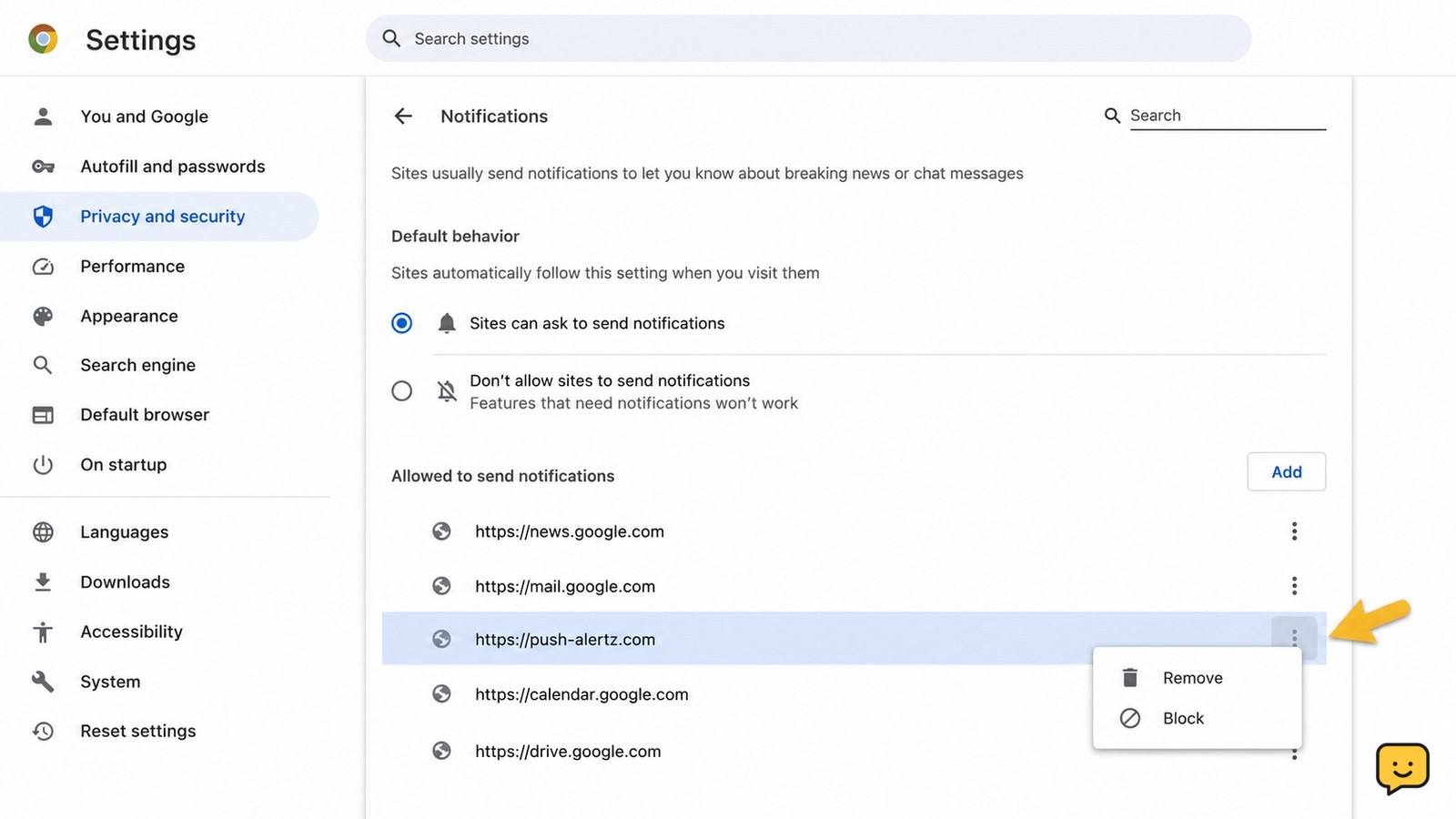The image size is (1456, 819).
Task: Open Privacy and security settings
Action: coord(159,217)
